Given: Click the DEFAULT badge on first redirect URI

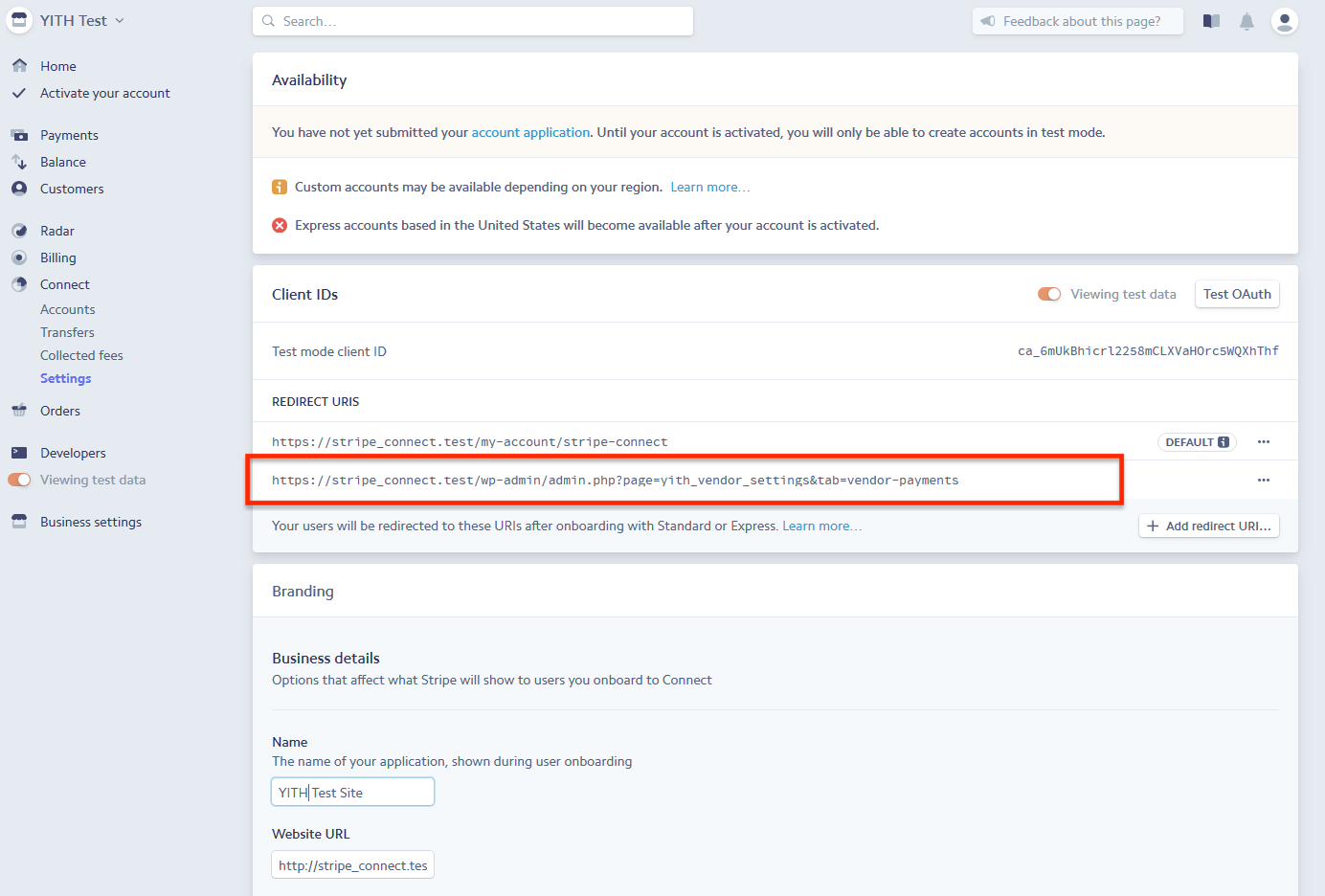Looking at the screenshot, I should [x=1197, y=442].
